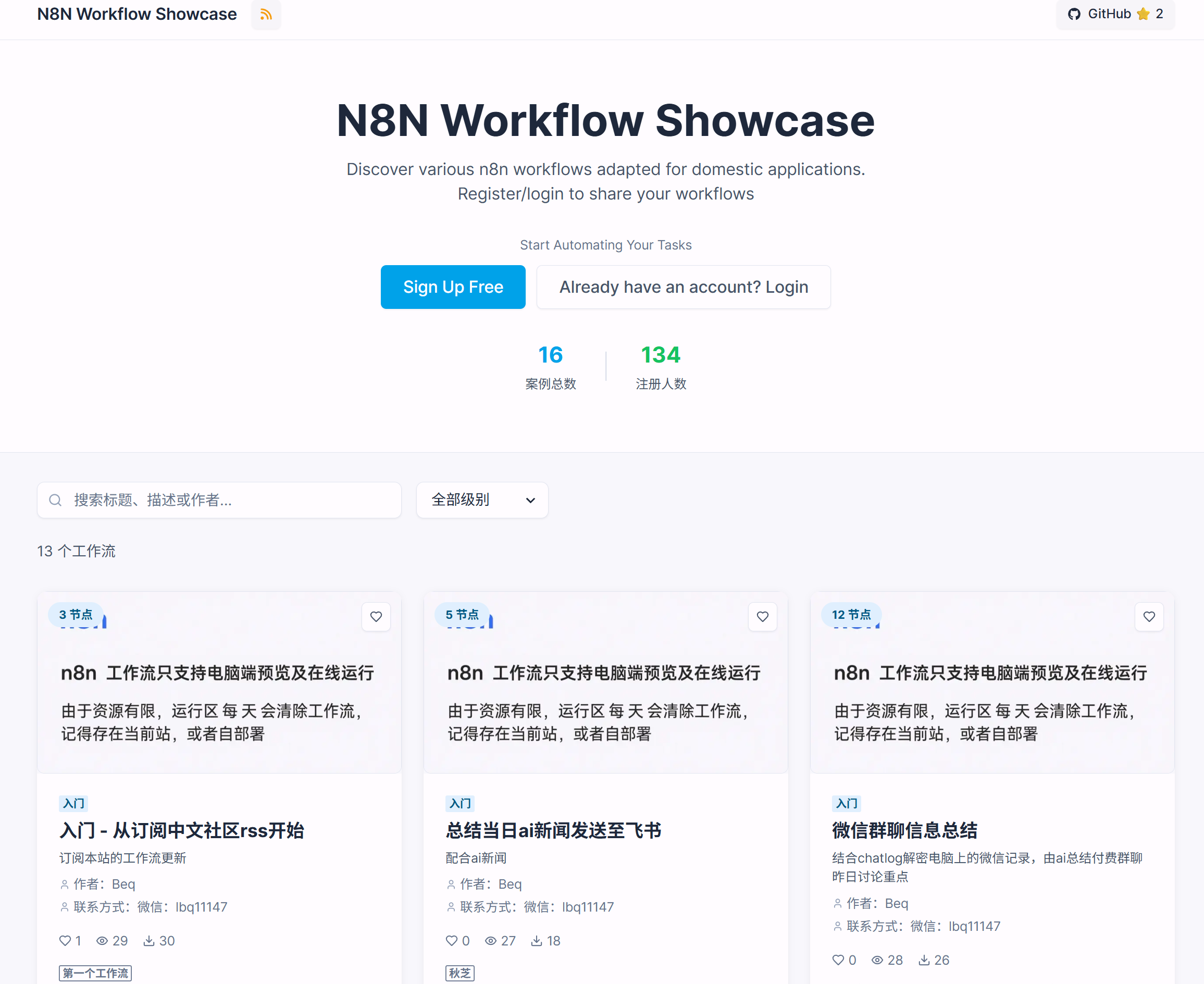Click the 13 个工作流 count text
This screenshot has width=1204, height=984.
[76, 551]
